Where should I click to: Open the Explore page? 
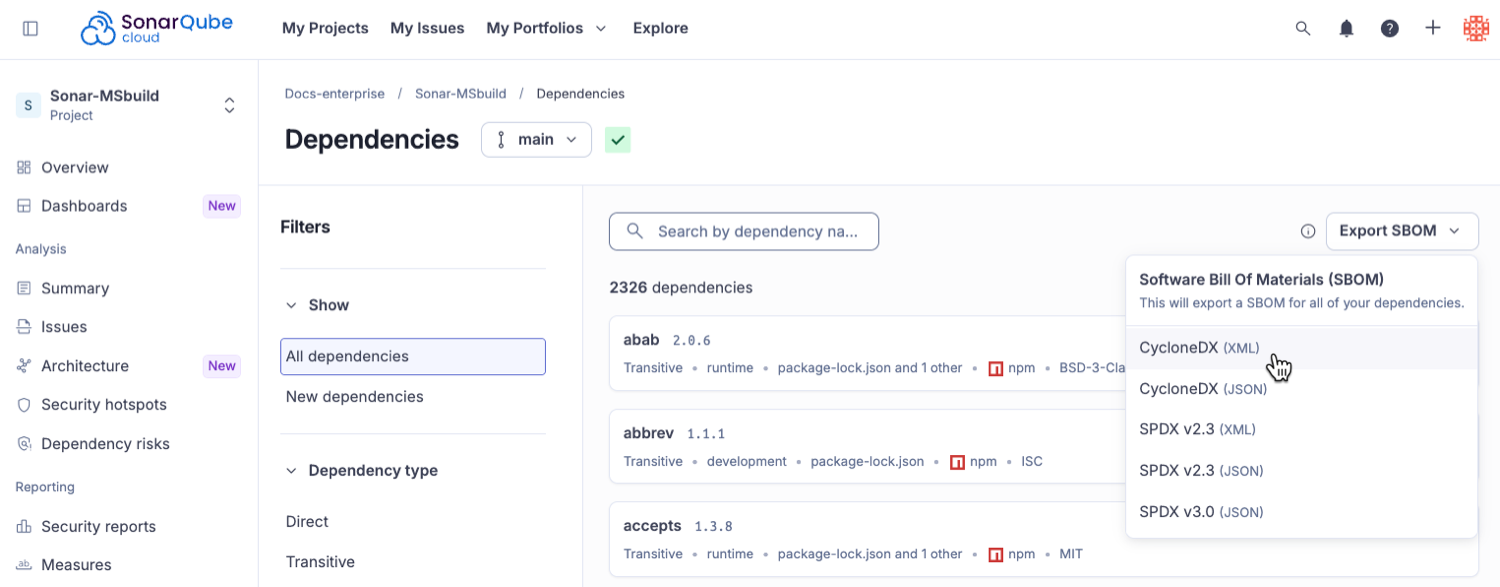click(x=660, y=28)
